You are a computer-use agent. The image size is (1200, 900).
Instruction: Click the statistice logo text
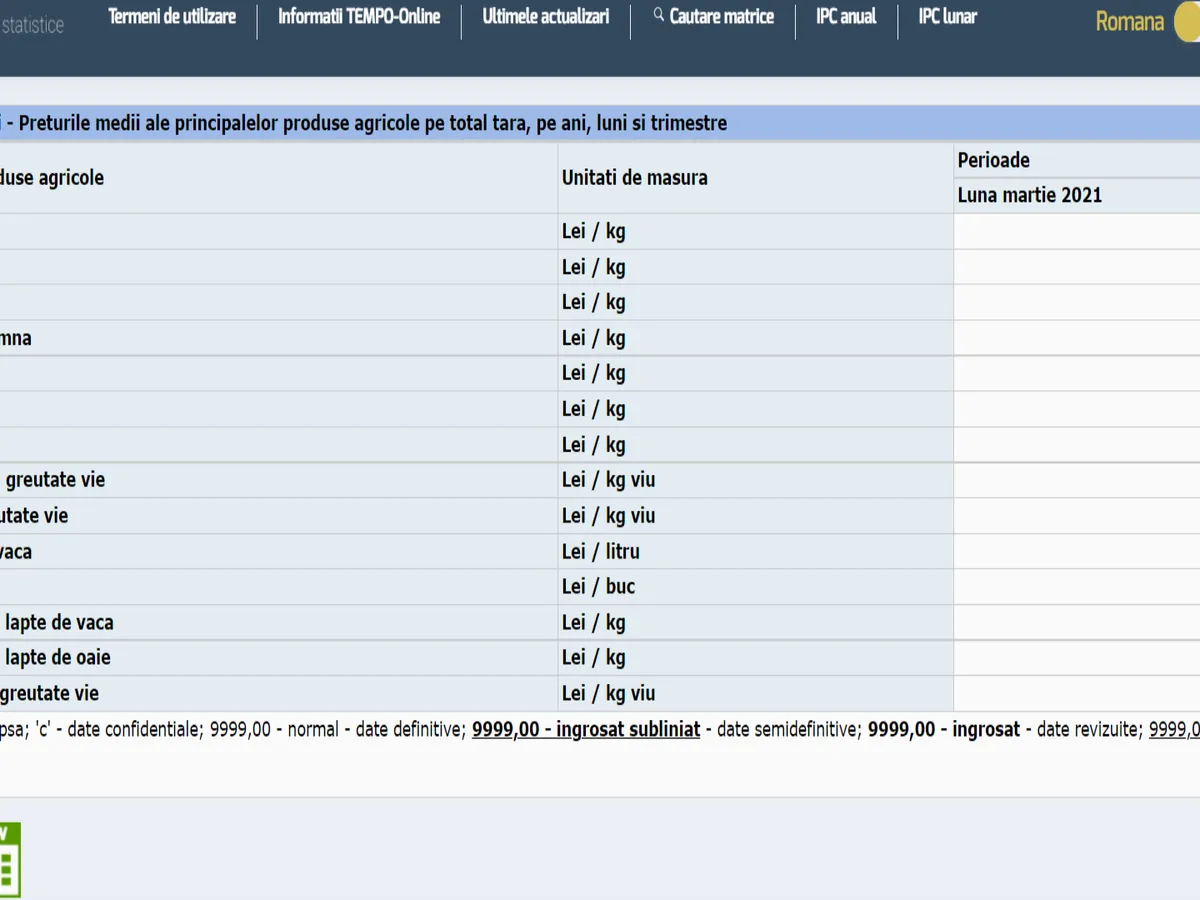32,26
